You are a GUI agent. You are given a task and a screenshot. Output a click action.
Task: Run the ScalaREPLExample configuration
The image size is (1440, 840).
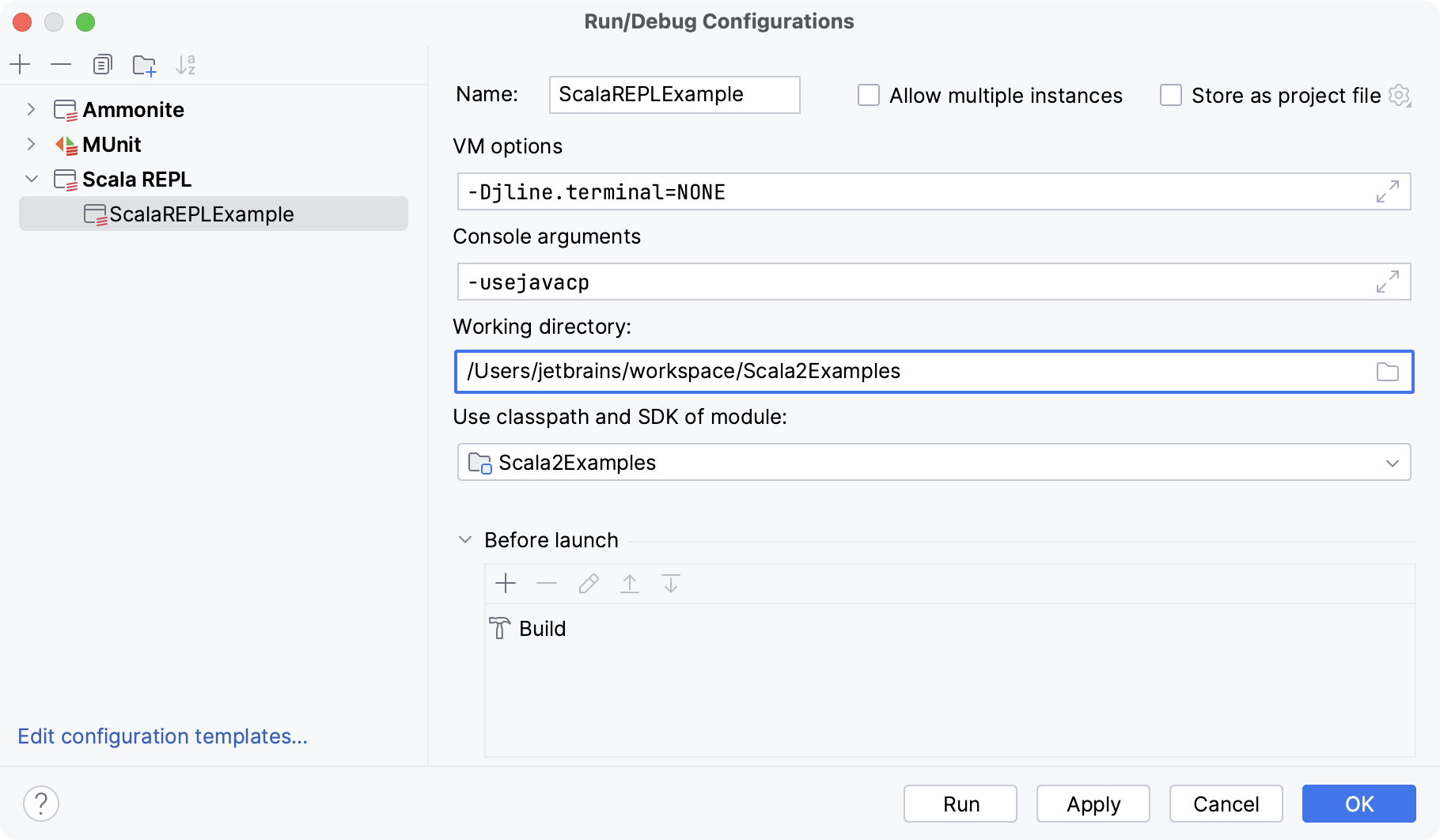[960, 804]
